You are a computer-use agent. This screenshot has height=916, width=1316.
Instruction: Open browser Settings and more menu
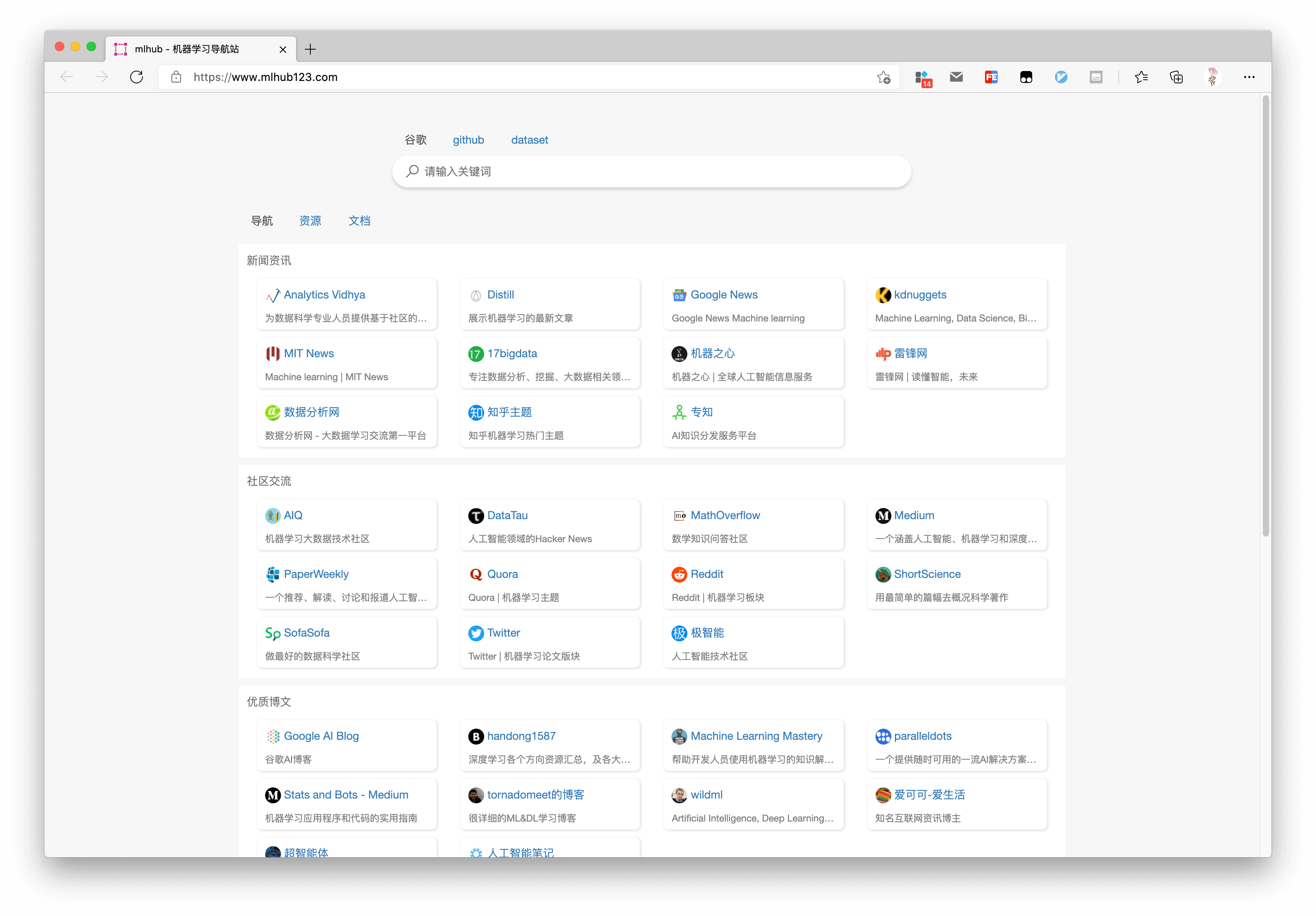point(1249,77)
